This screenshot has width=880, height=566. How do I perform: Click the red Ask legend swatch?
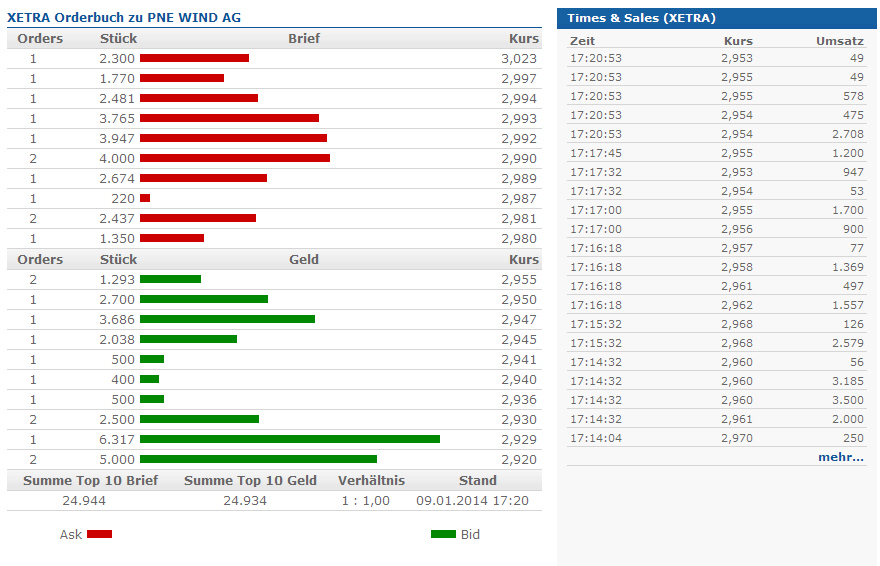click(99, 534)
